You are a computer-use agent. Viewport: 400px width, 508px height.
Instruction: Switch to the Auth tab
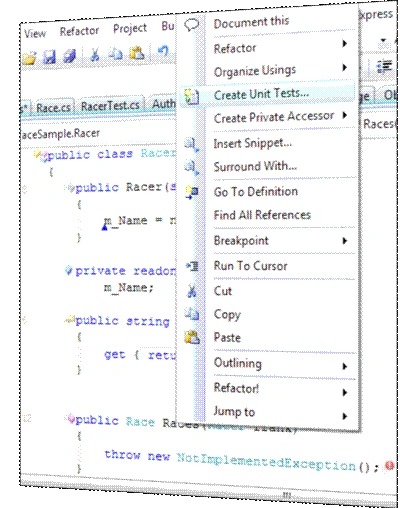coord(163,104)
